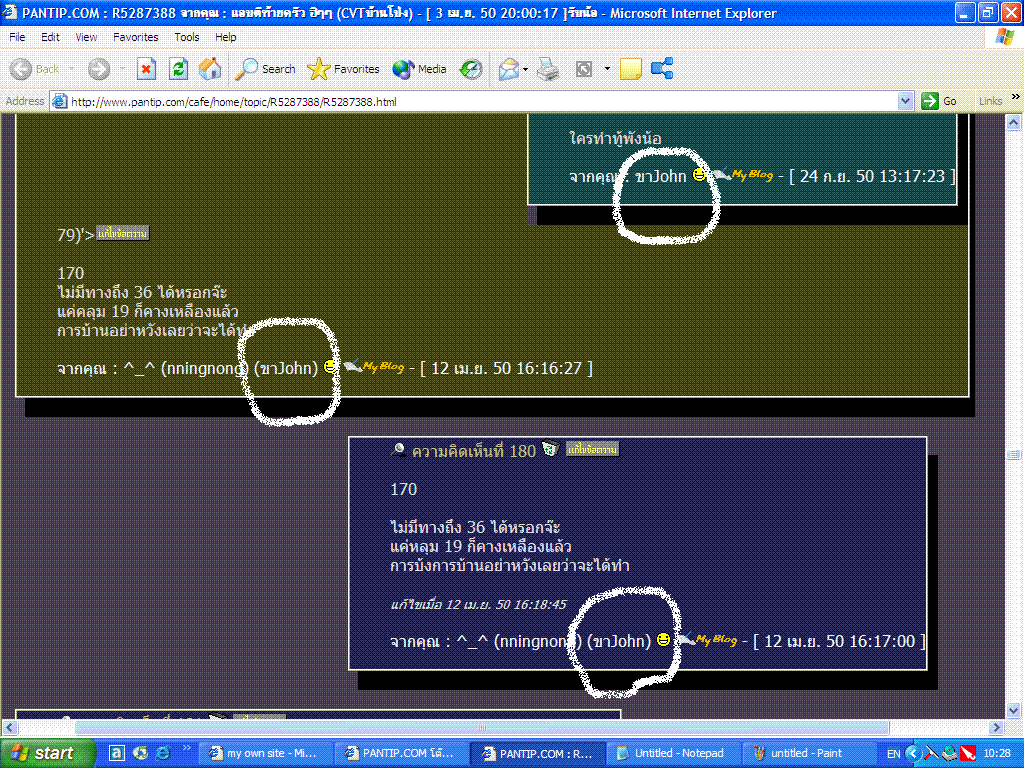Viewport: 1024px width, 768px height.
Task: Expand the quick launch chevron
Action: coord(186,748)
